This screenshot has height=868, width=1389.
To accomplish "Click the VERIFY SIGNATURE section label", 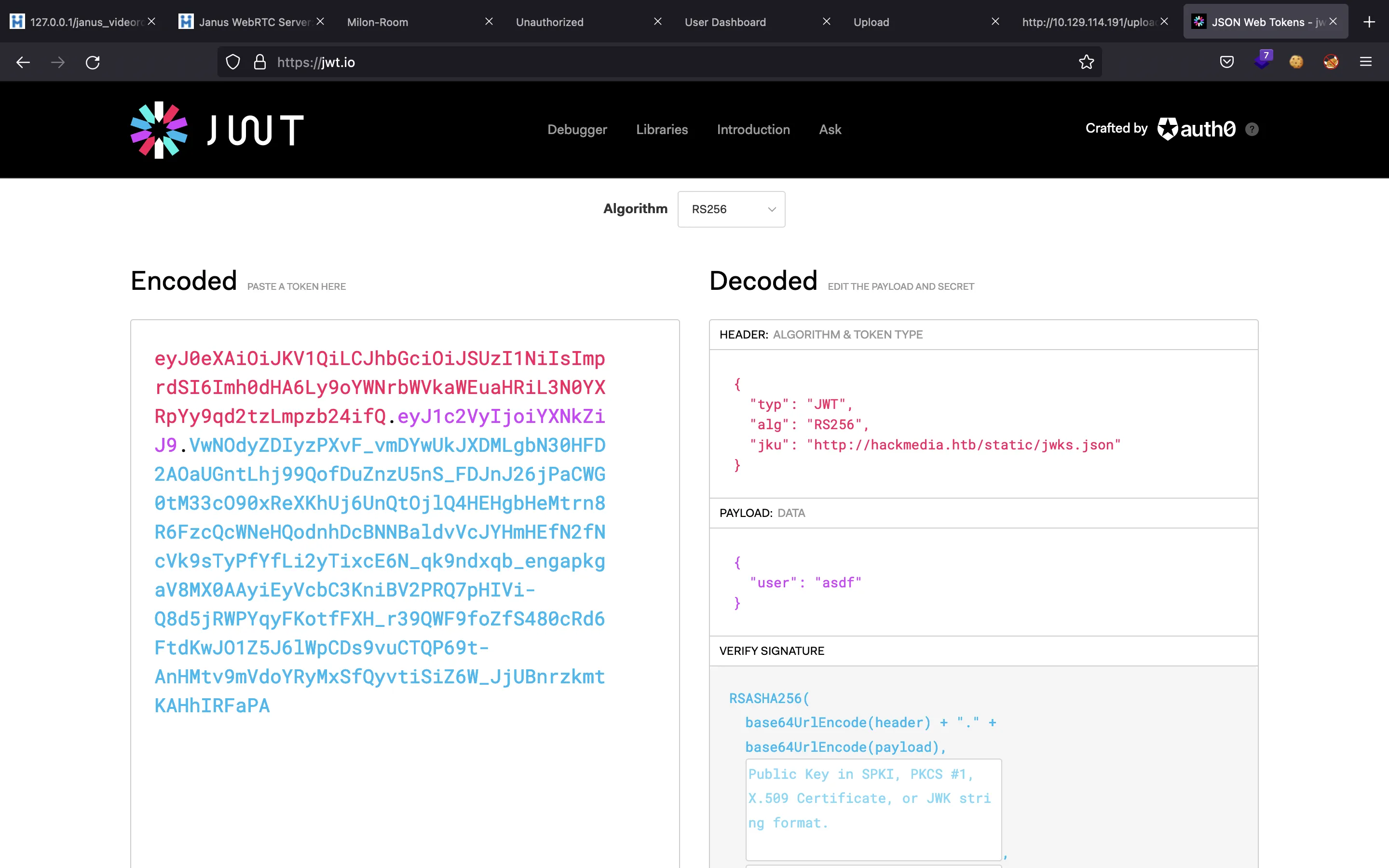I will 771,651.
